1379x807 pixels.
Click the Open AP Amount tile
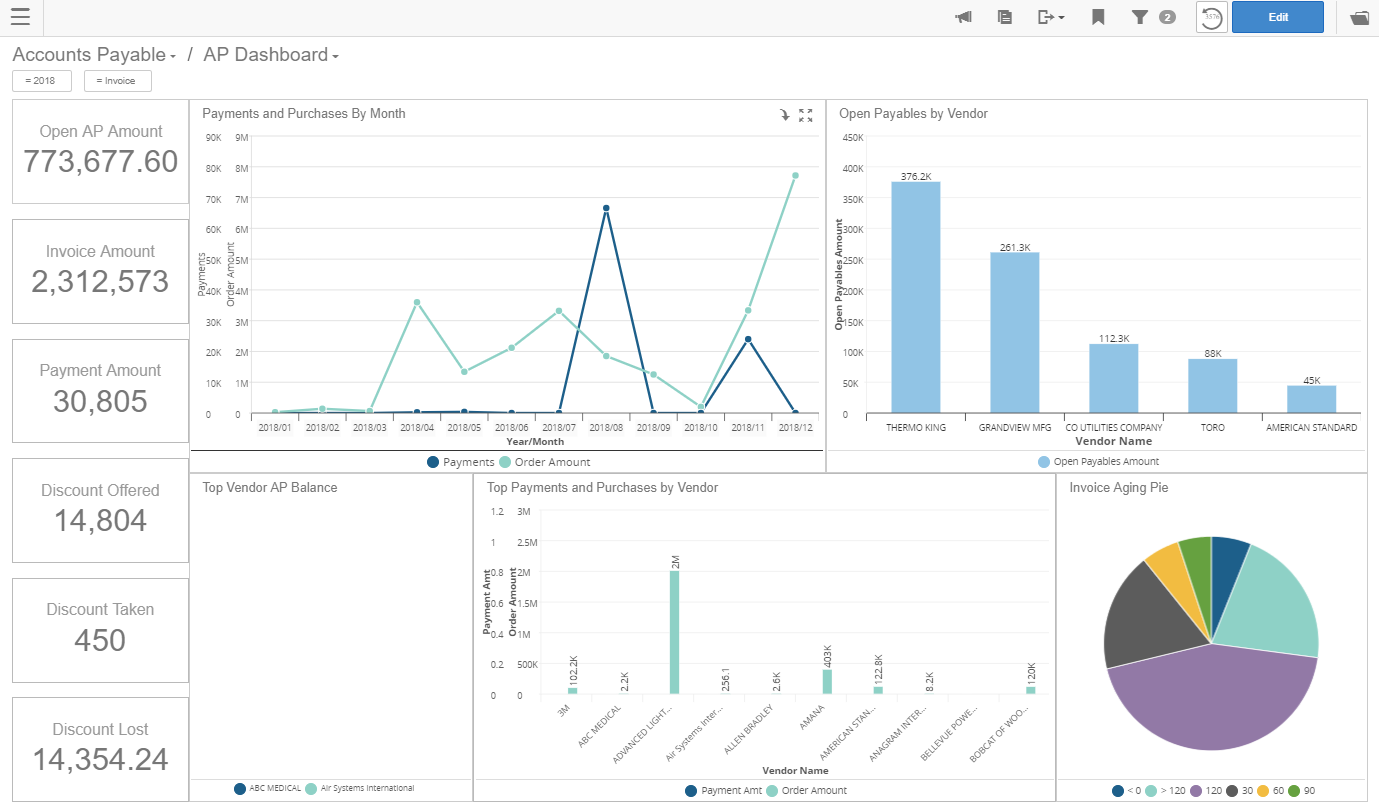pyautogui.click(x=99, y=151)
